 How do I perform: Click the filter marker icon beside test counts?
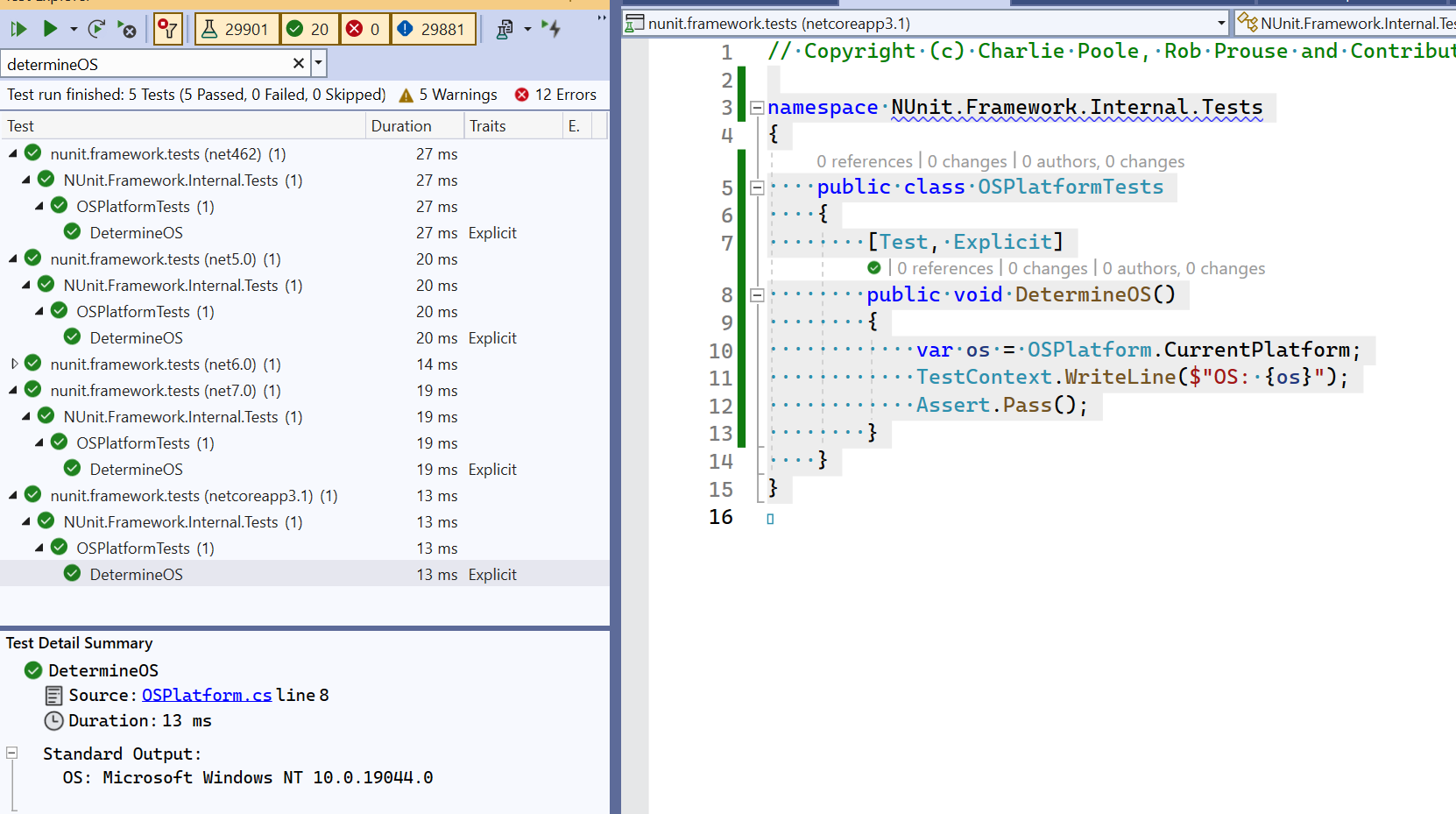pyautogui.click(x=167, y=29)
